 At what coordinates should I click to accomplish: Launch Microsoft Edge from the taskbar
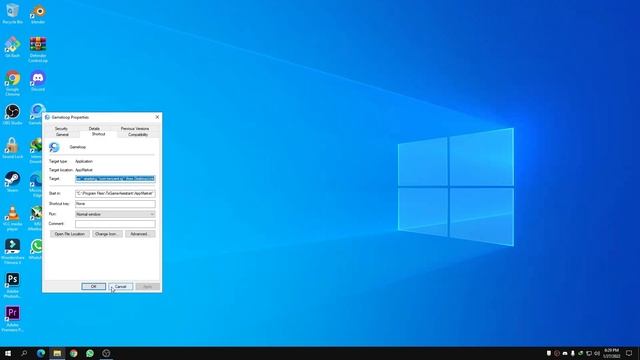click(41, 353)
